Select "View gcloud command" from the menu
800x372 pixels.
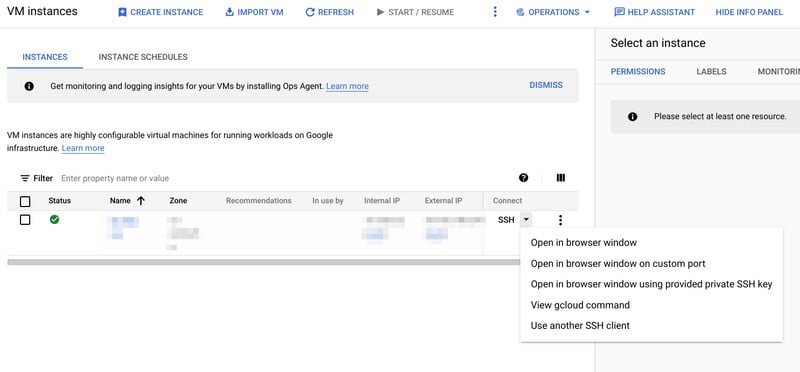(580, 305)
